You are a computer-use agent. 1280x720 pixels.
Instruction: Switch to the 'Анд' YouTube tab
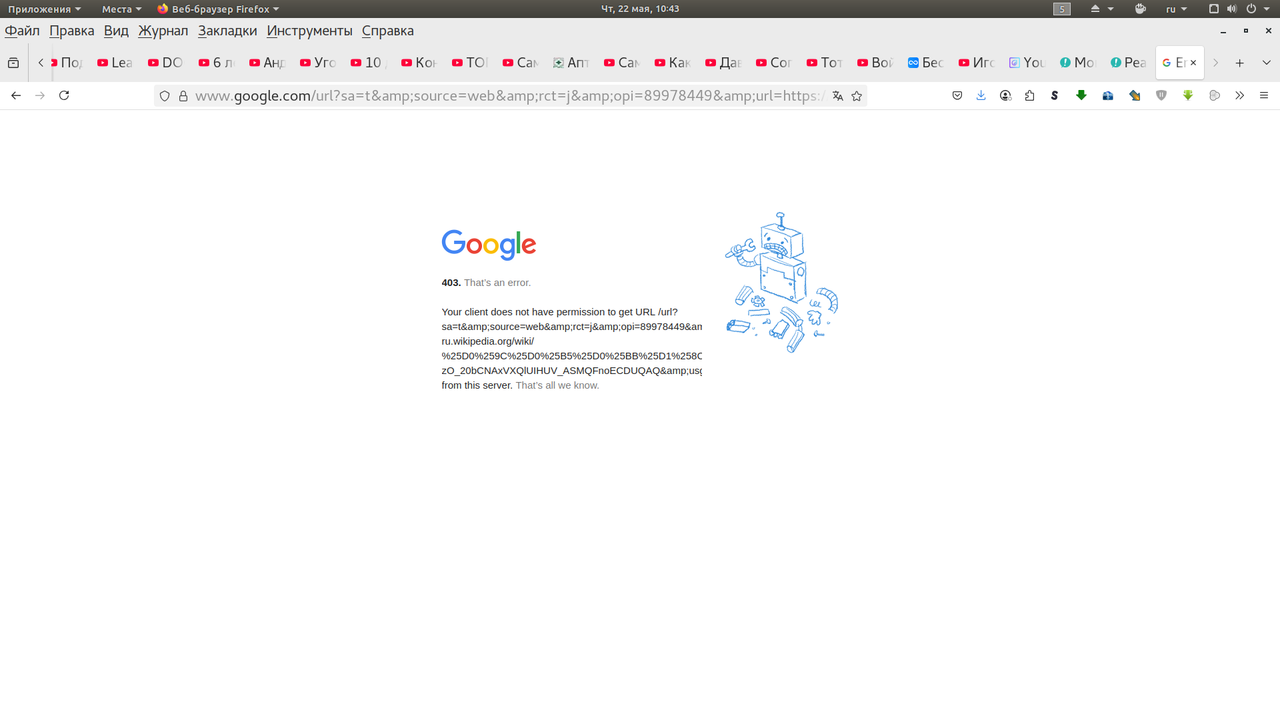(x=268, y=62)
